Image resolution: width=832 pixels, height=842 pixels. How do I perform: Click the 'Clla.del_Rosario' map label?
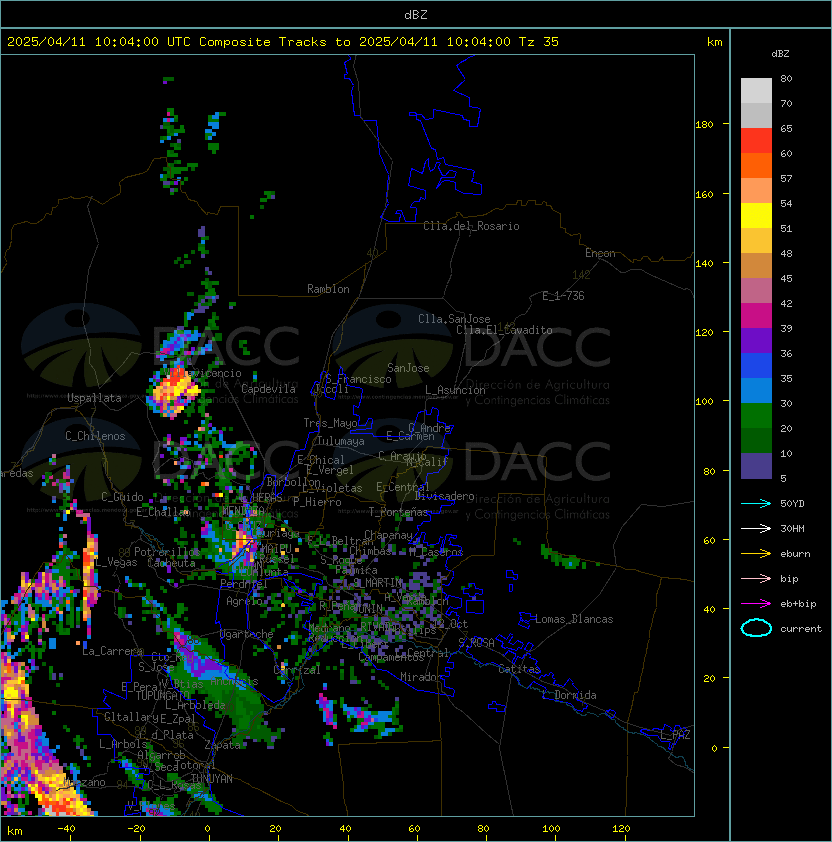point(471,226)
